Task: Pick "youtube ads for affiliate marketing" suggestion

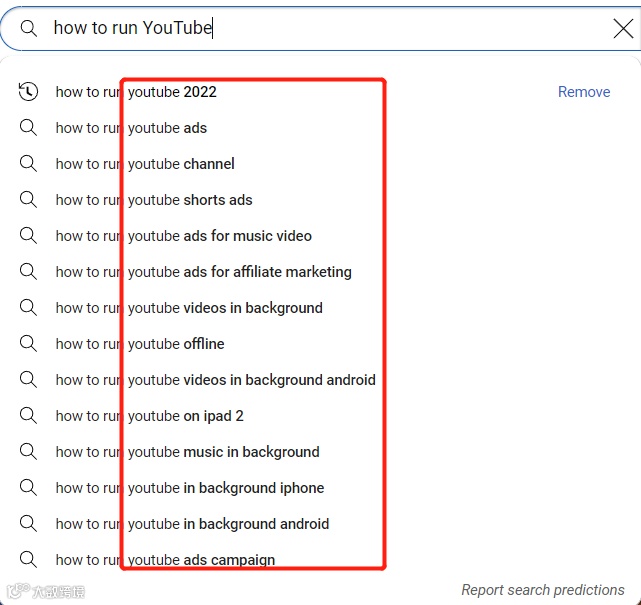Action: pos(240,272)
